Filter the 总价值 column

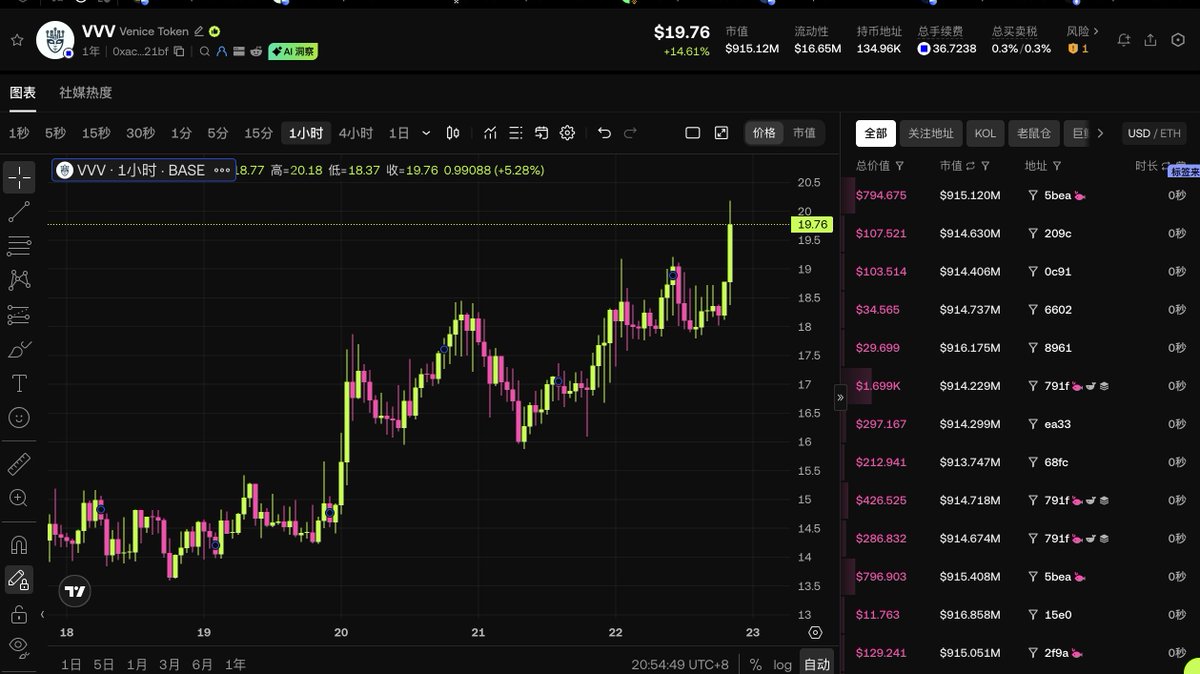click(900, 166)
